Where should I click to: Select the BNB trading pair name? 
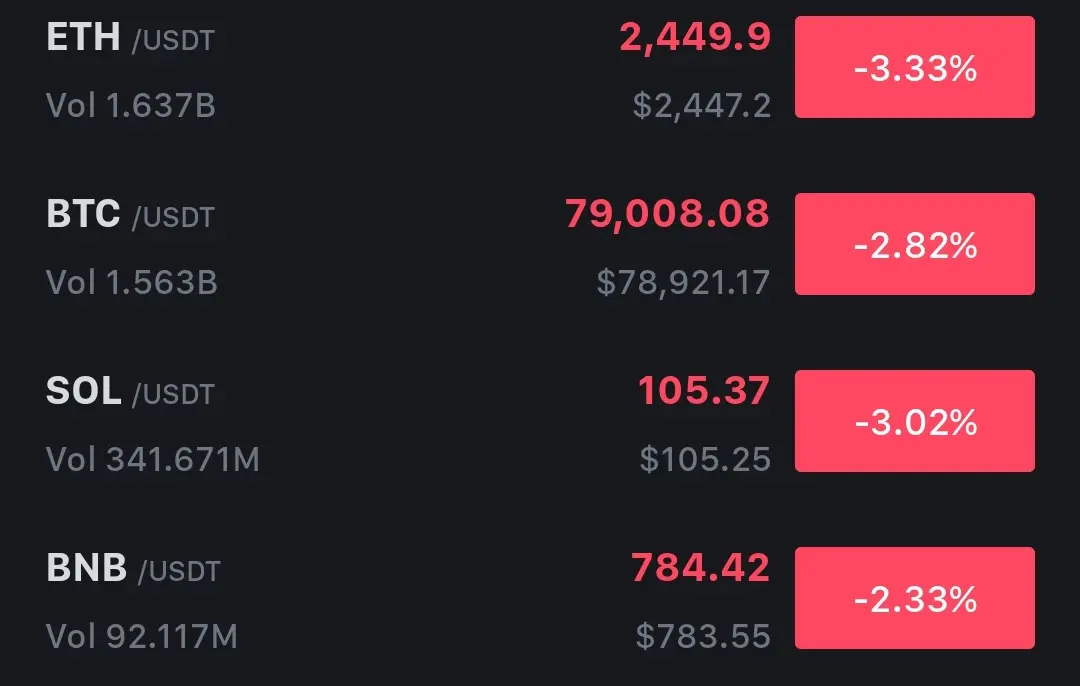pos(132,569)
